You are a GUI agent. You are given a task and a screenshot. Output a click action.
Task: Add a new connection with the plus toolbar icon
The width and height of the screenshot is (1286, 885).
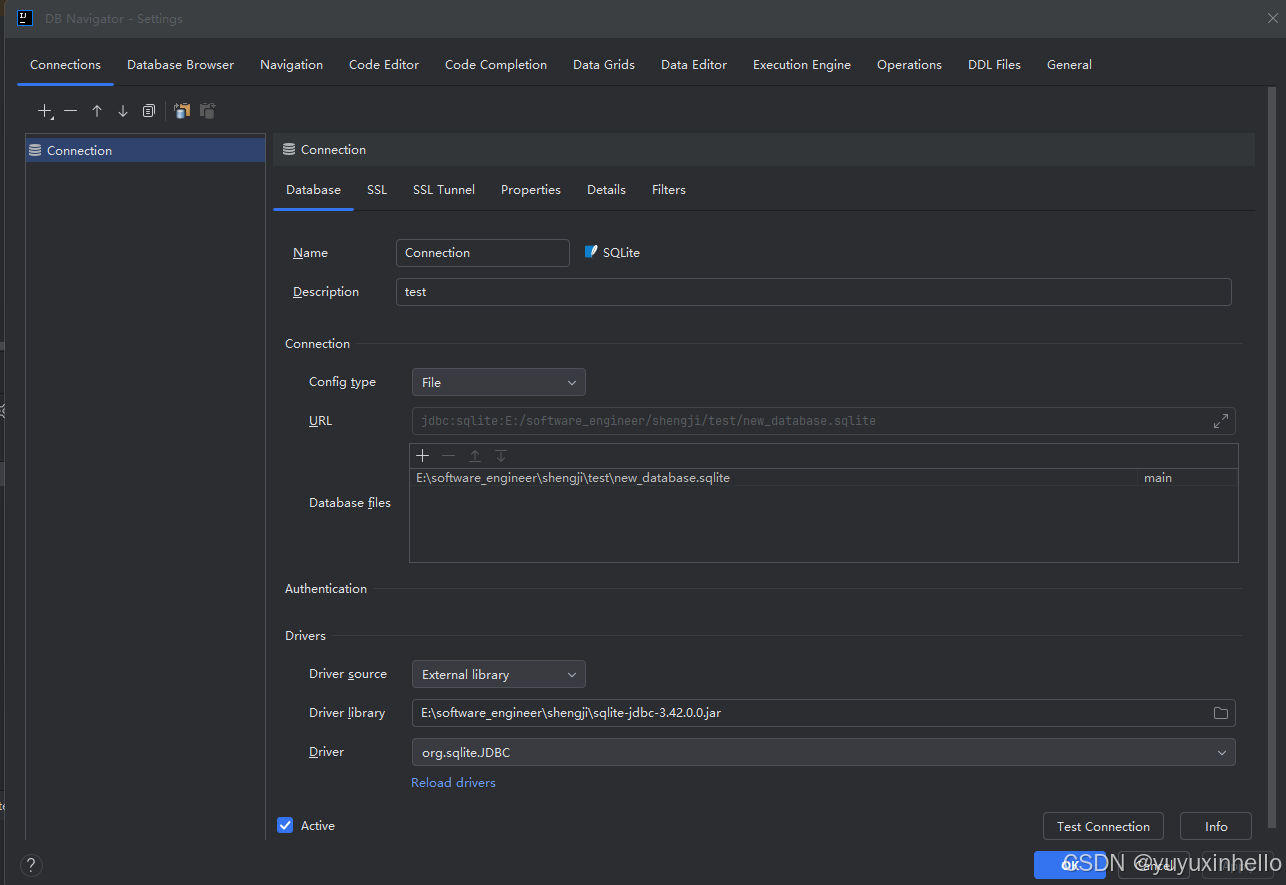click(x=44, y=110)
